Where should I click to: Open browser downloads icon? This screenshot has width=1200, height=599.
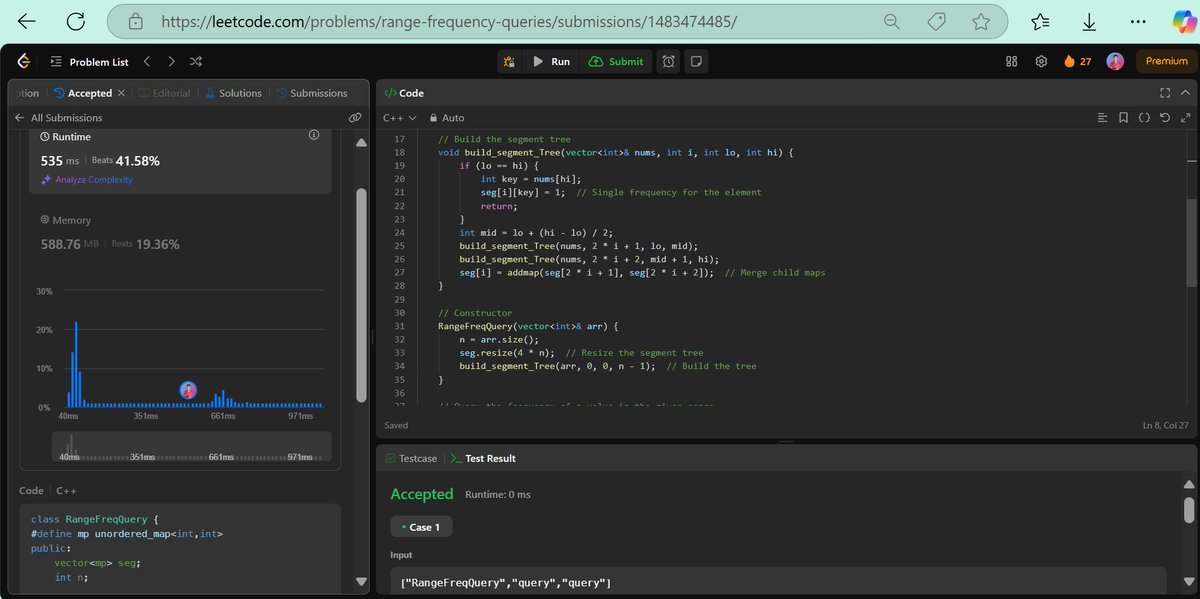(1089, 21)
